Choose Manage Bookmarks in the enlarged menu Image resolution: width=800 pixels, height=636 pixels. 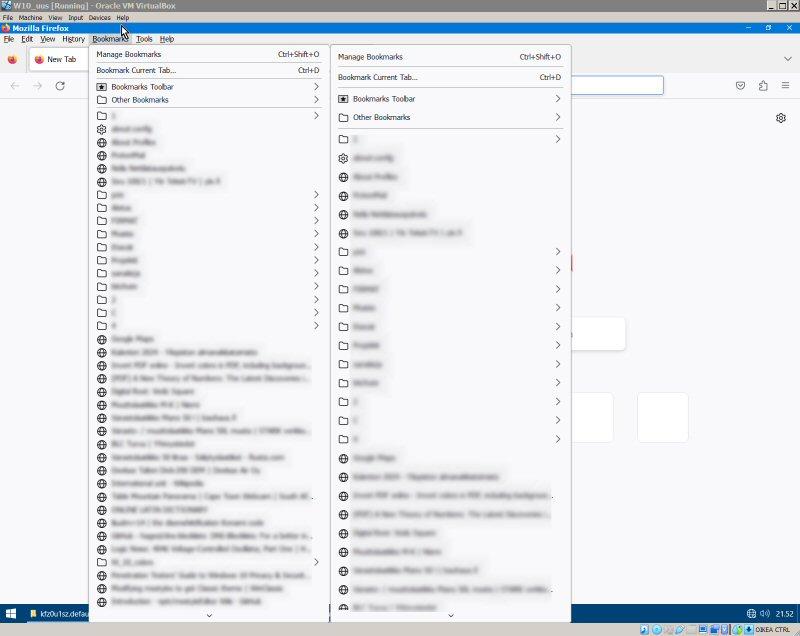[x=449, y=57]
